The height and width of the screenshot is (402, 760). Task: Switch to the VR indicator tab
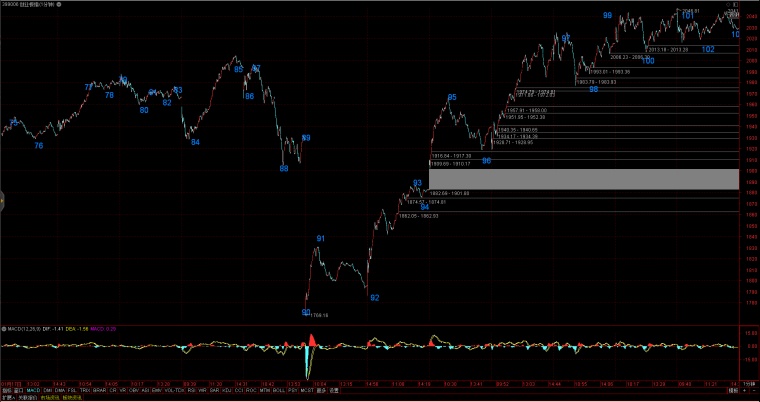tap(123, 390)
